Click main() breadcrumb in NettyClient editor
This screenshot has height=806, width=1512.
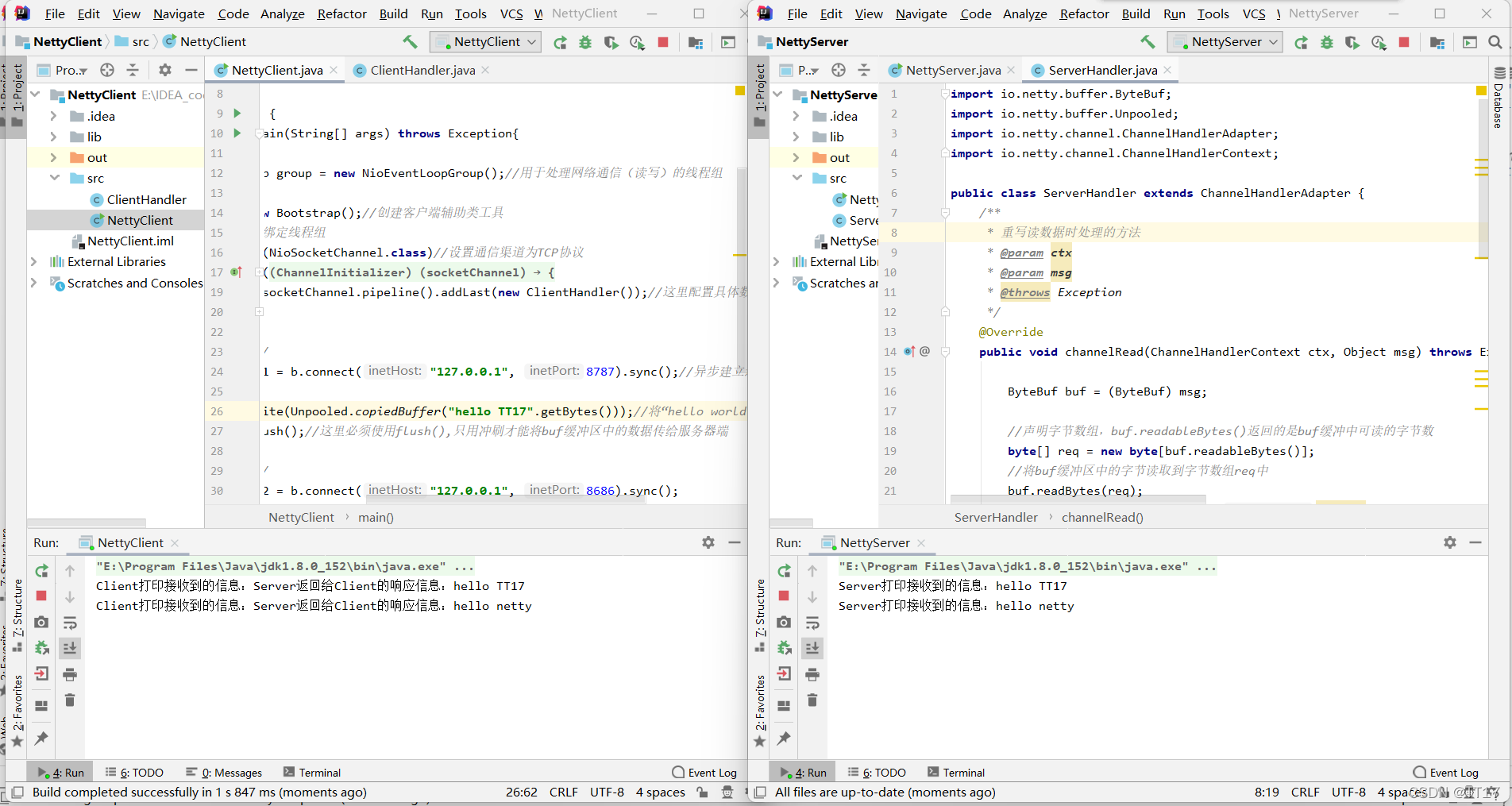(x=376, y=517)
